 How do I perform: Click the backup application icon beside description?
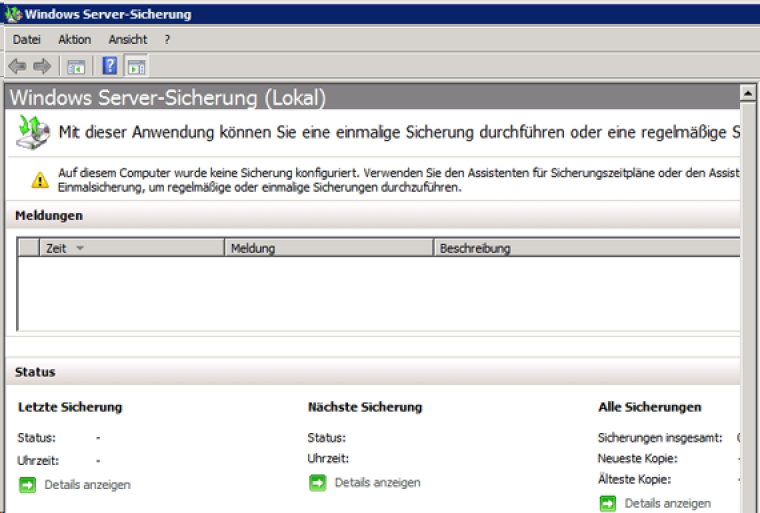click(33, 132)
